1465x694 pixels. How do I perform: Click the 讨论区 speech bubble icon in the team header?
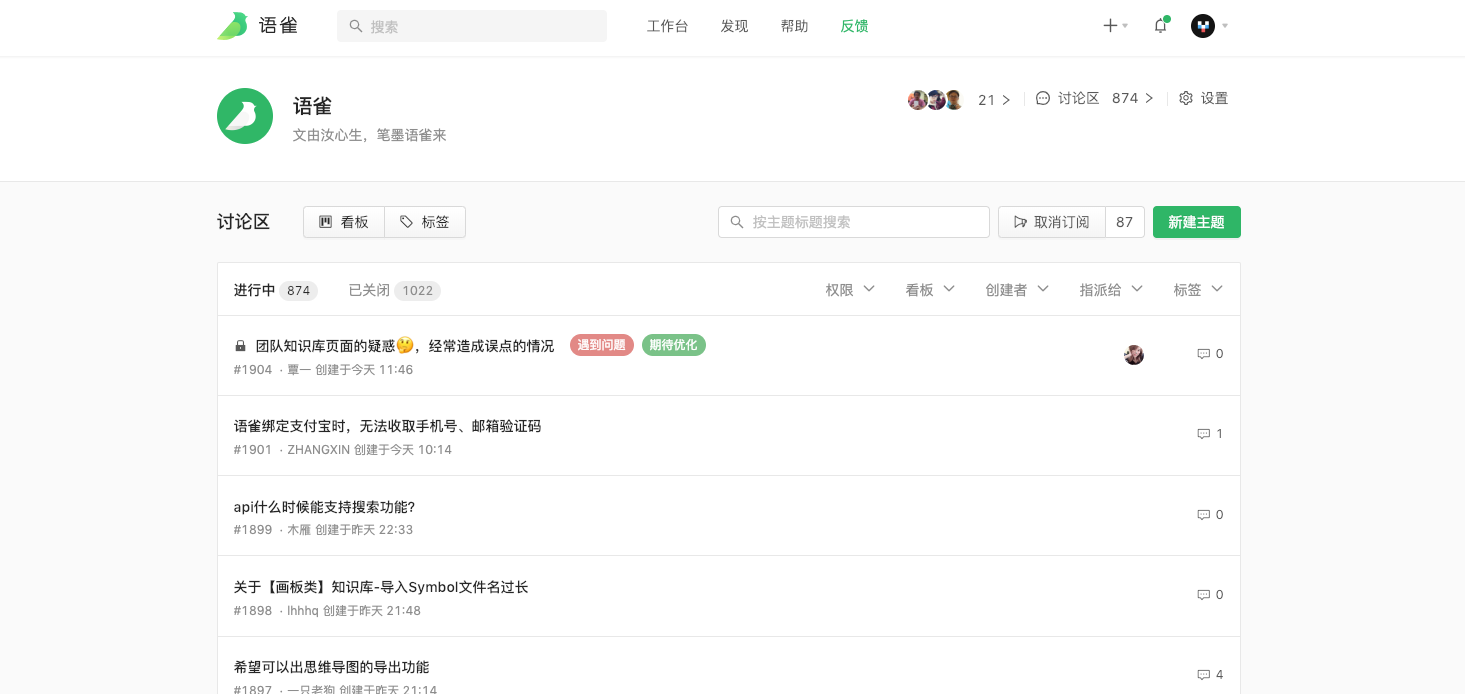click(1041, 98)
